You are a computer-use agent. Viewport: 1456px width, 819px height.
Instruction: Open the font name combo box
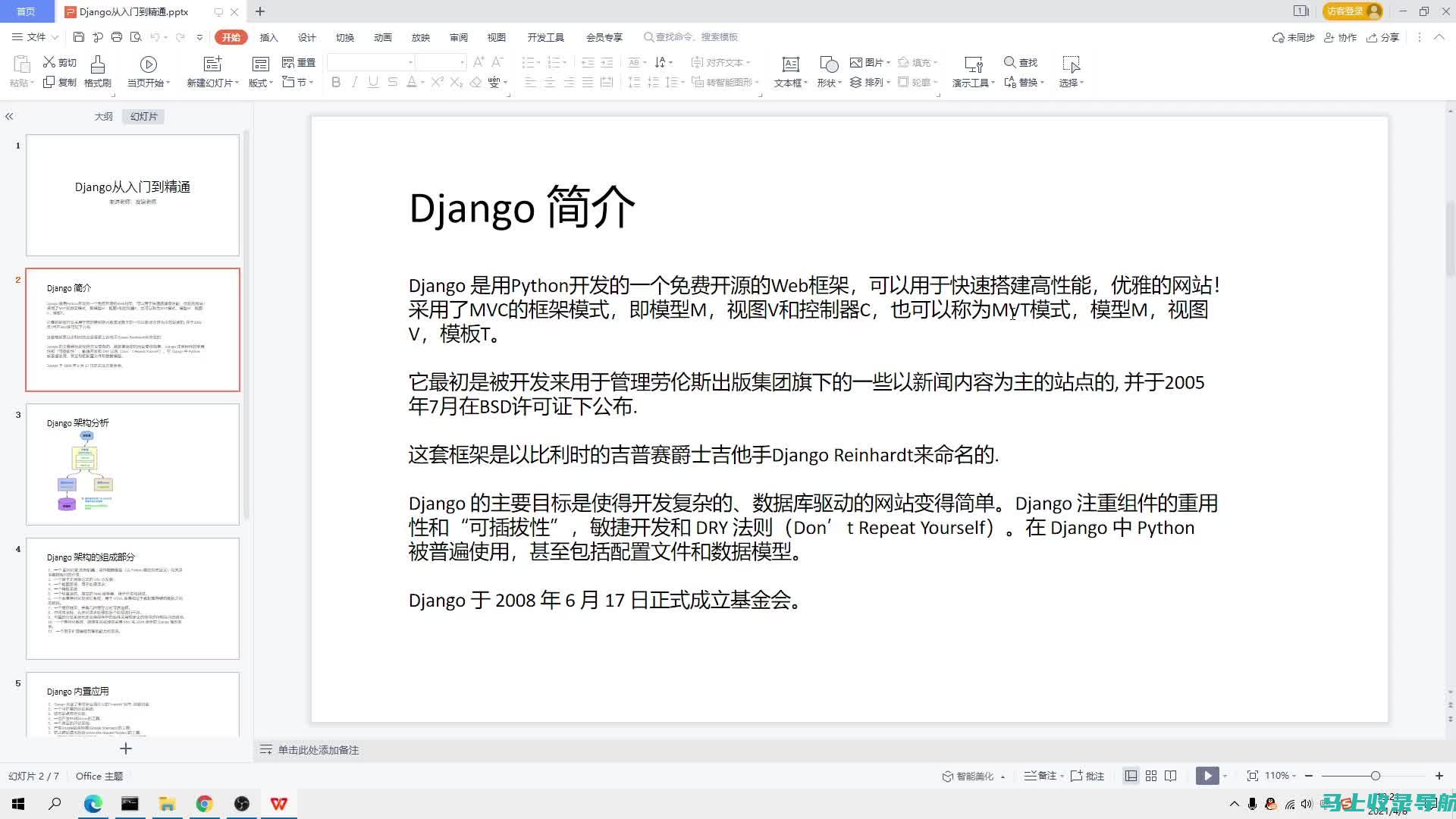coord(372,62)
